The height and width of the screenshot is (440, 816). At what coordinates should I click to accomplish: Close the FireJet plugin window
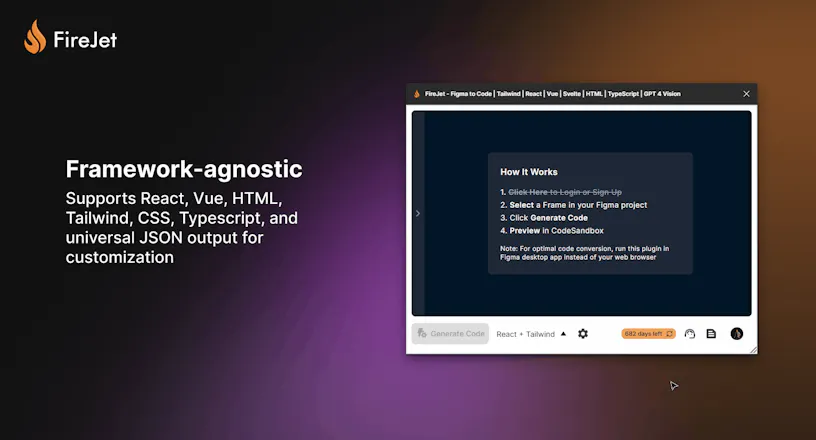click(746, 94)
